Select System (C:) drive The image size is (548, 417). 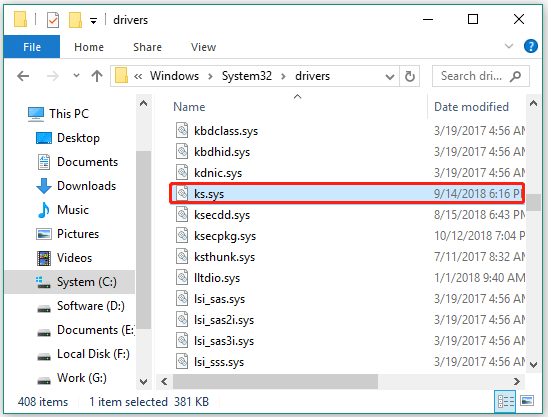70,282
